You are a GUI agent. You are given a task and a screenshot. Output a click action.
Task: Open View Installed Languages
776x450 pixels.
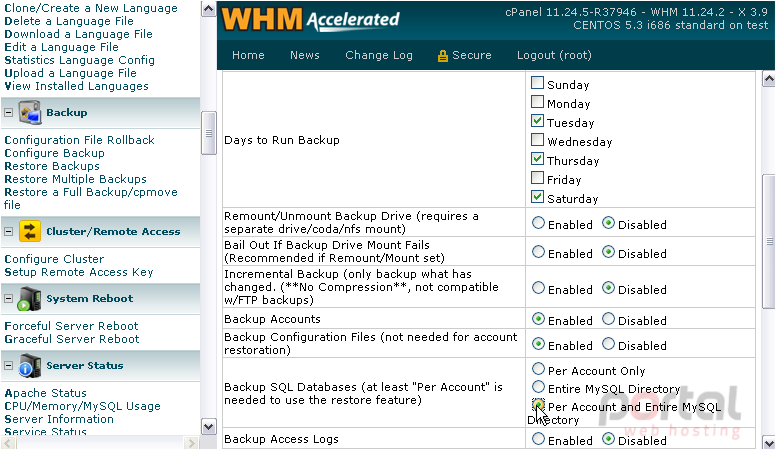tap(76, 86)
